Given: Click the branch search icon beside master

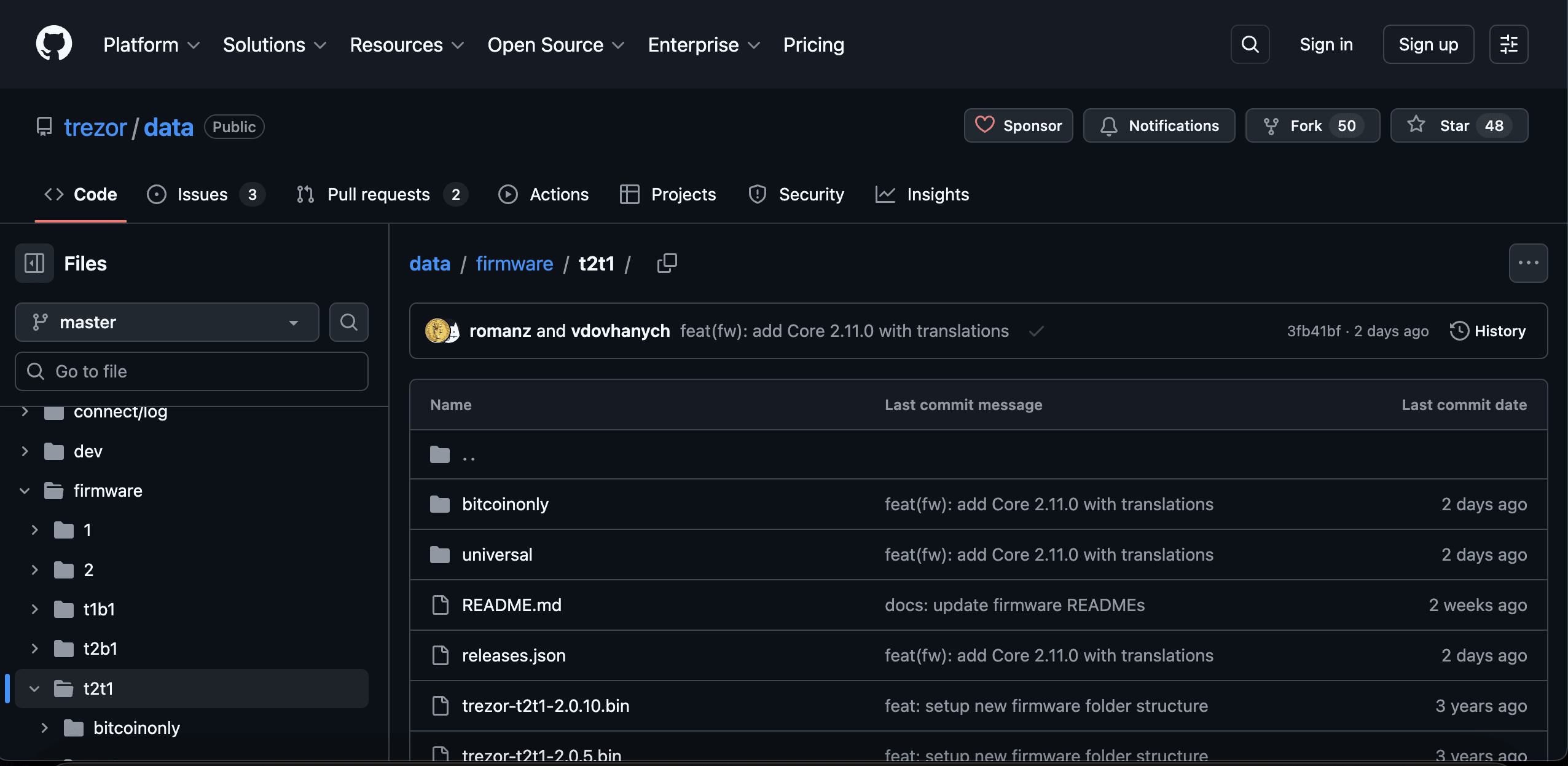Looking at the screenshot, I should (348, 322).
